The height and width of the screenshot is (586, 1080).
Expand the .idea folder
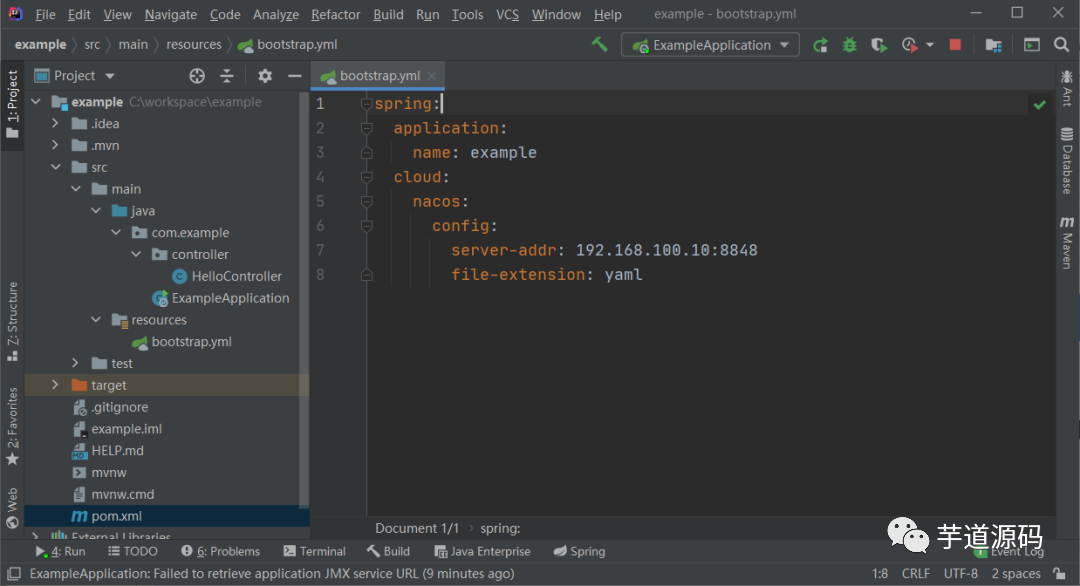pyautogui.click(x=55, y=123)
